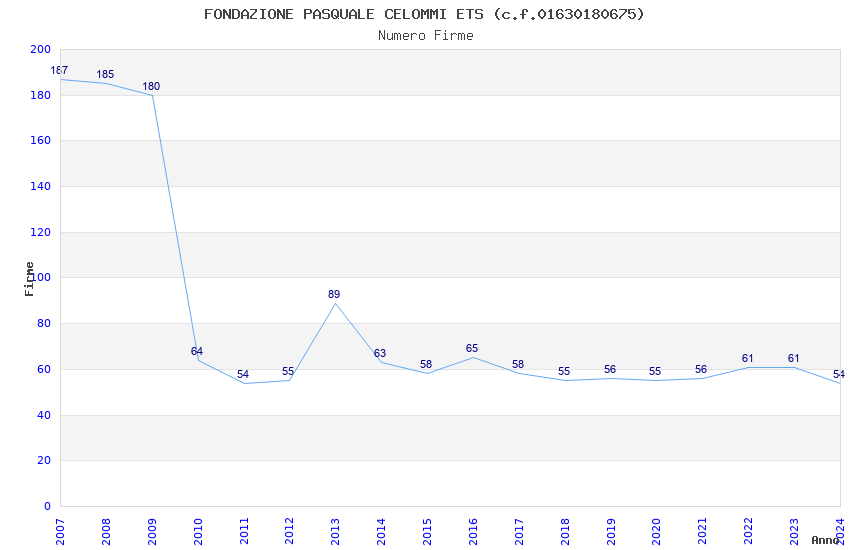Viewport: 850px width, 550px height.
Task: Click x-axis year label 2007
Action: point(60,532)
